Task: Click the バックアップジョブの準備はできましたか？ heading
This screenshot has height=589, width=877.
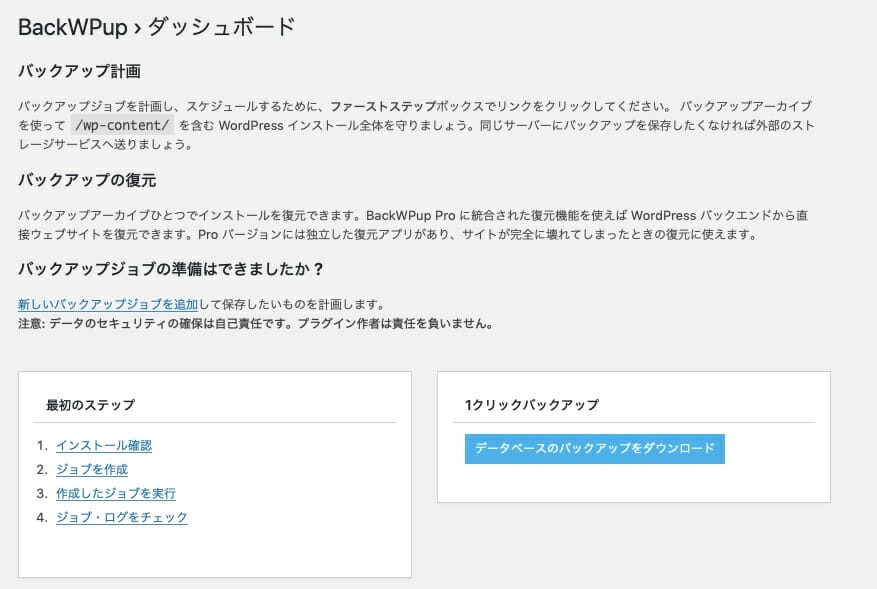Action: 171,269
